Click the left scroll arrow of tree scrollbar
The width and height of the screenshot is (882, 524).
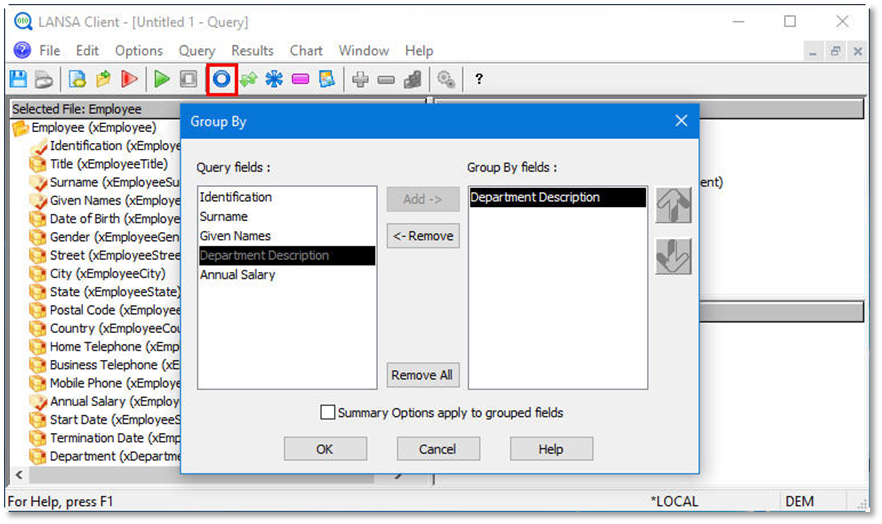[20, 475]
